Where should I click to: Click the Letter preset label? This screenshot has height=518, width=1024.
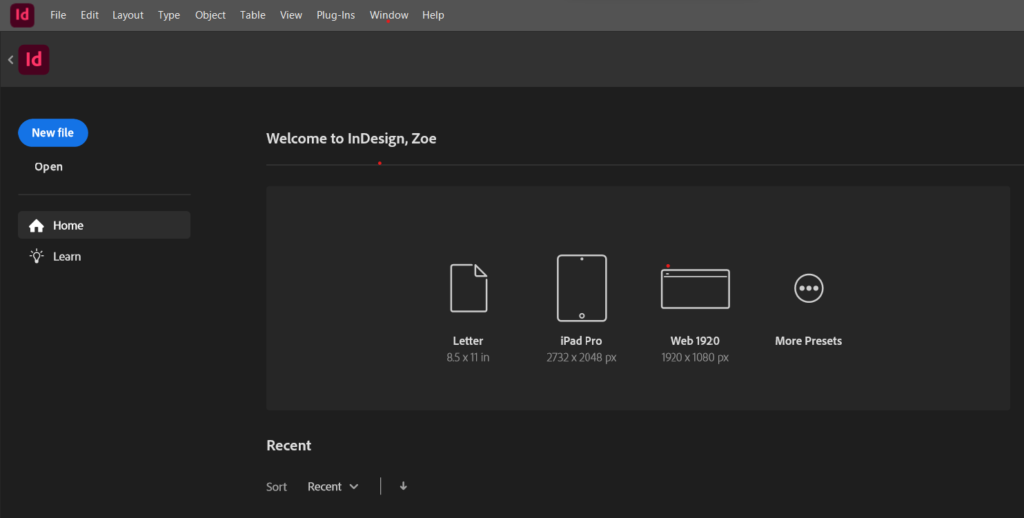pyautogui.click(x=468, y=341)
